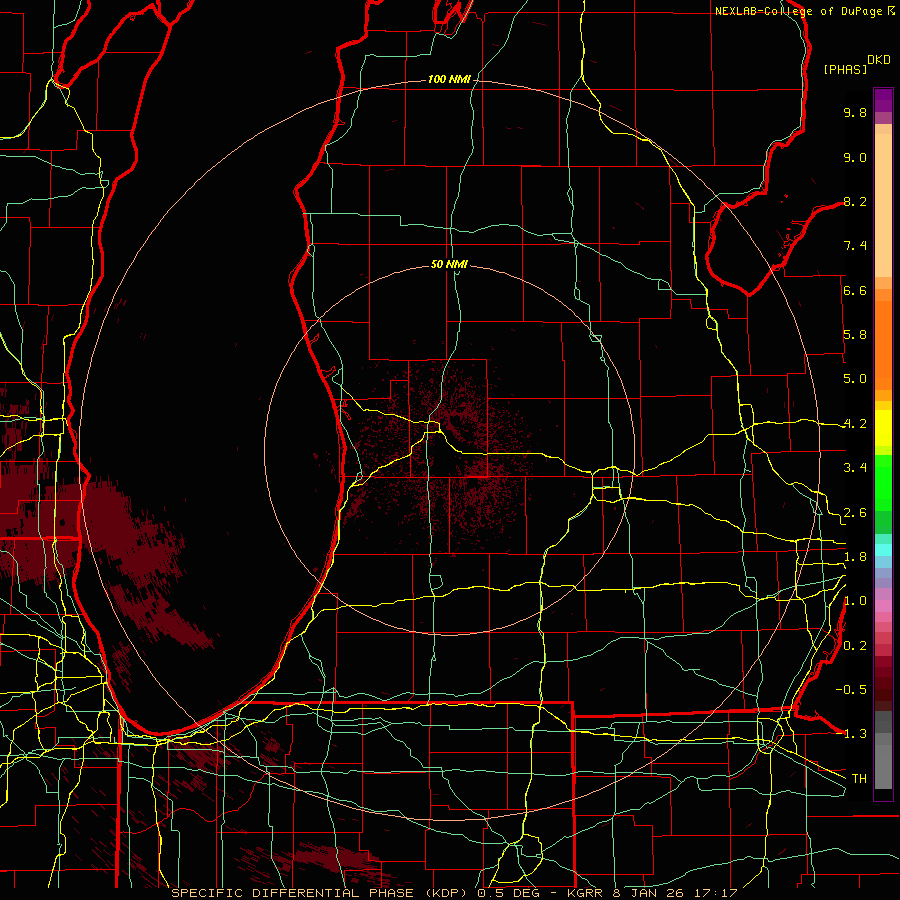This screenshot has width=900, height=900.
Task: Click the 4.2 value on the color scale
Action: (855, 424)
